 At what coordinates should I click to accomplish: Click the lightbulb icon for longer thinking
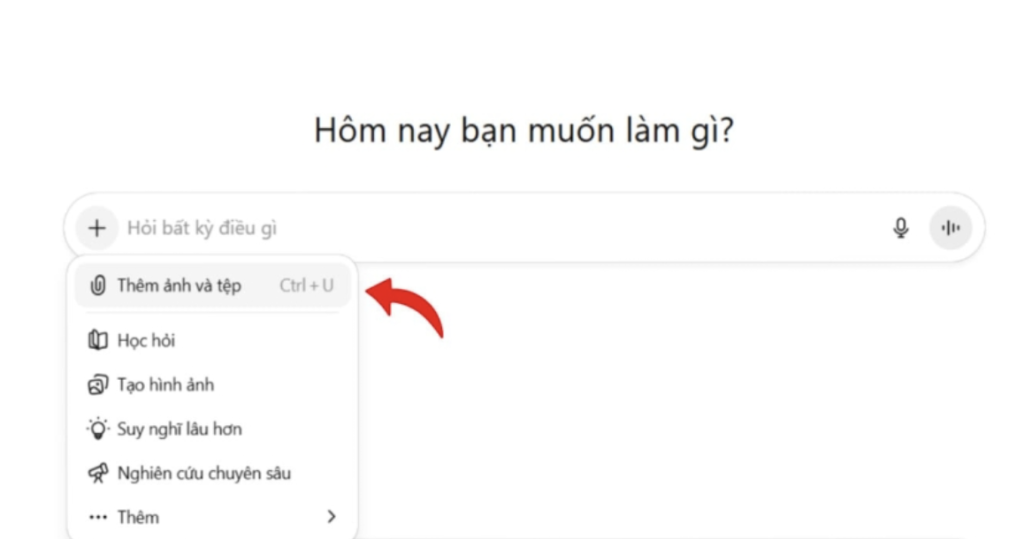98,429
